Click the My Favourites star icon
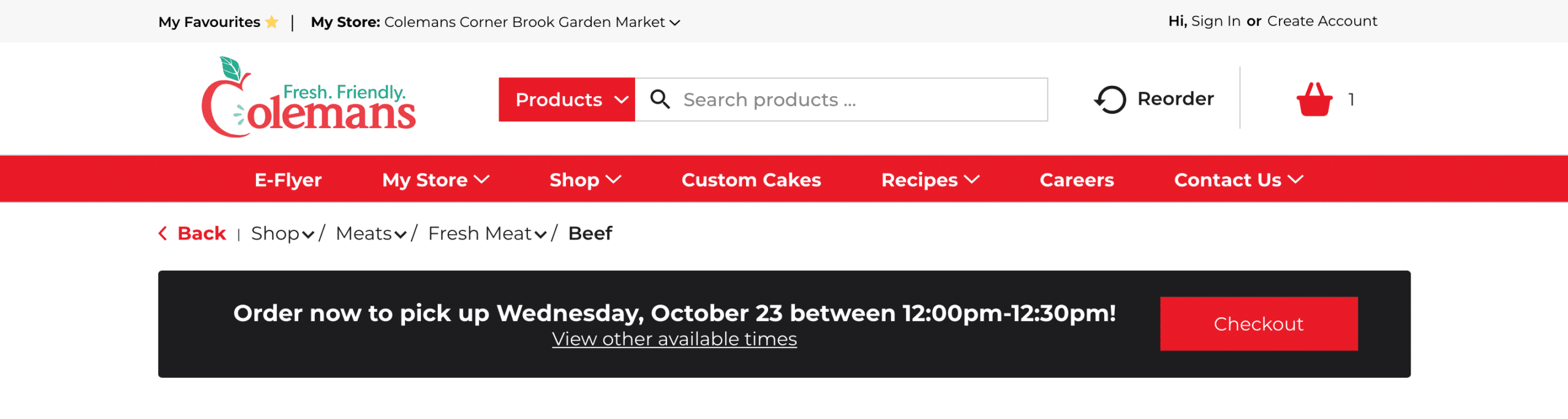This screenshot has width=1568, height=419. (272, 23)
